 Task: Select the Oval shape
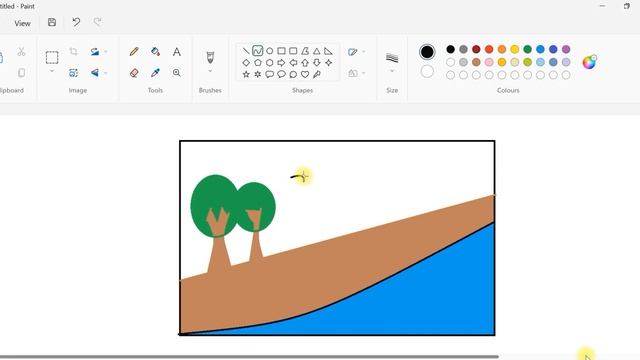(x=269, y=51)
